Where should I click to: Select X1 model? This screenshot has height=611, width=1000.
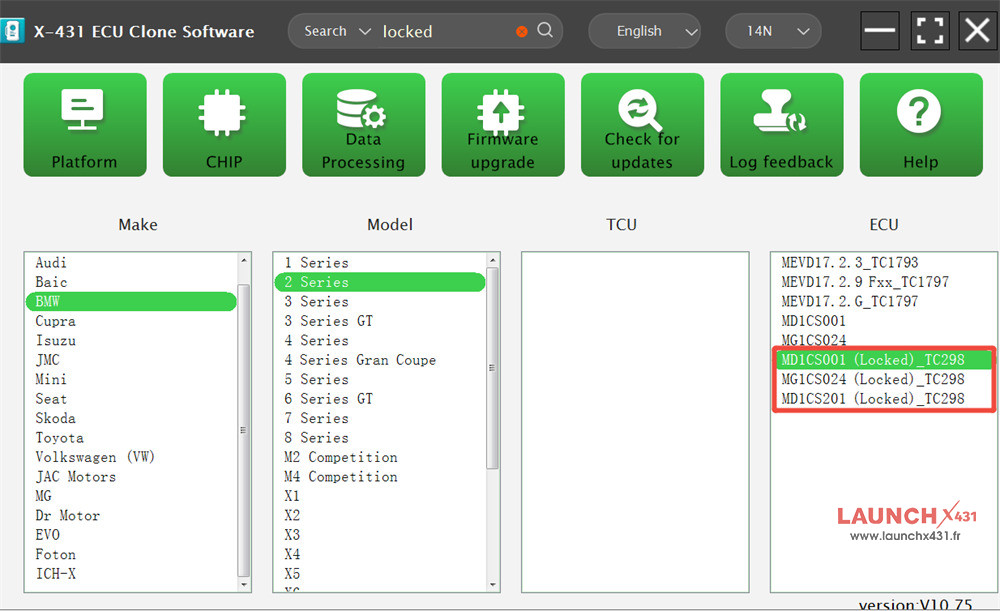point(380,496)
